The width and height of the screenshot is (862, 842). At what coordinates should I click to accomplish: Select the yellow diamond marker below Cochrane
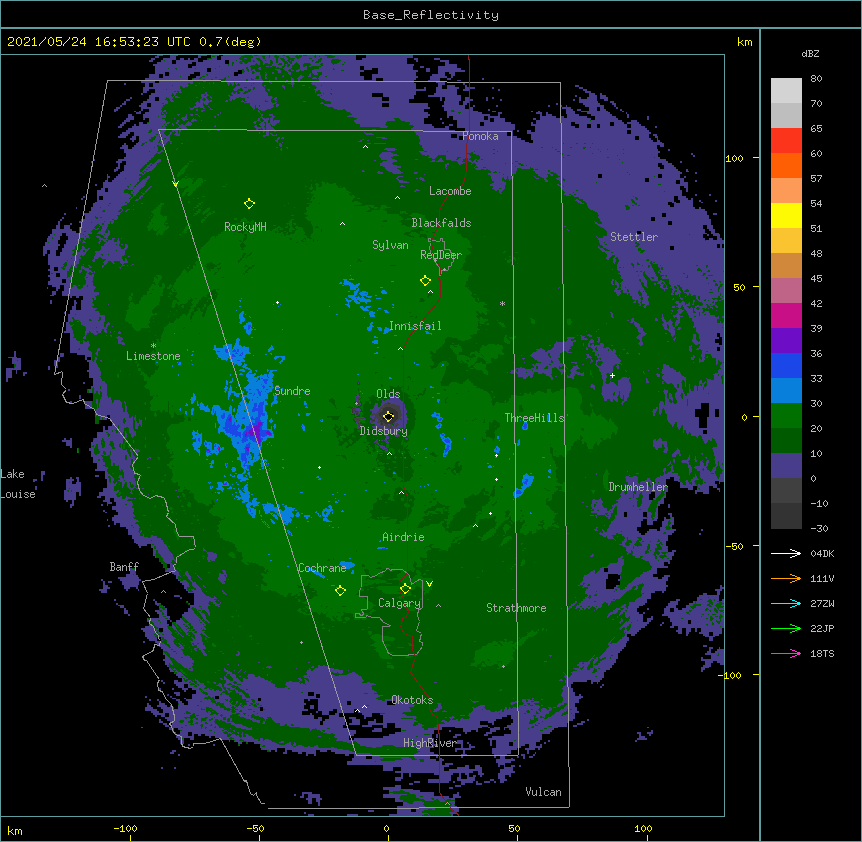340,591
